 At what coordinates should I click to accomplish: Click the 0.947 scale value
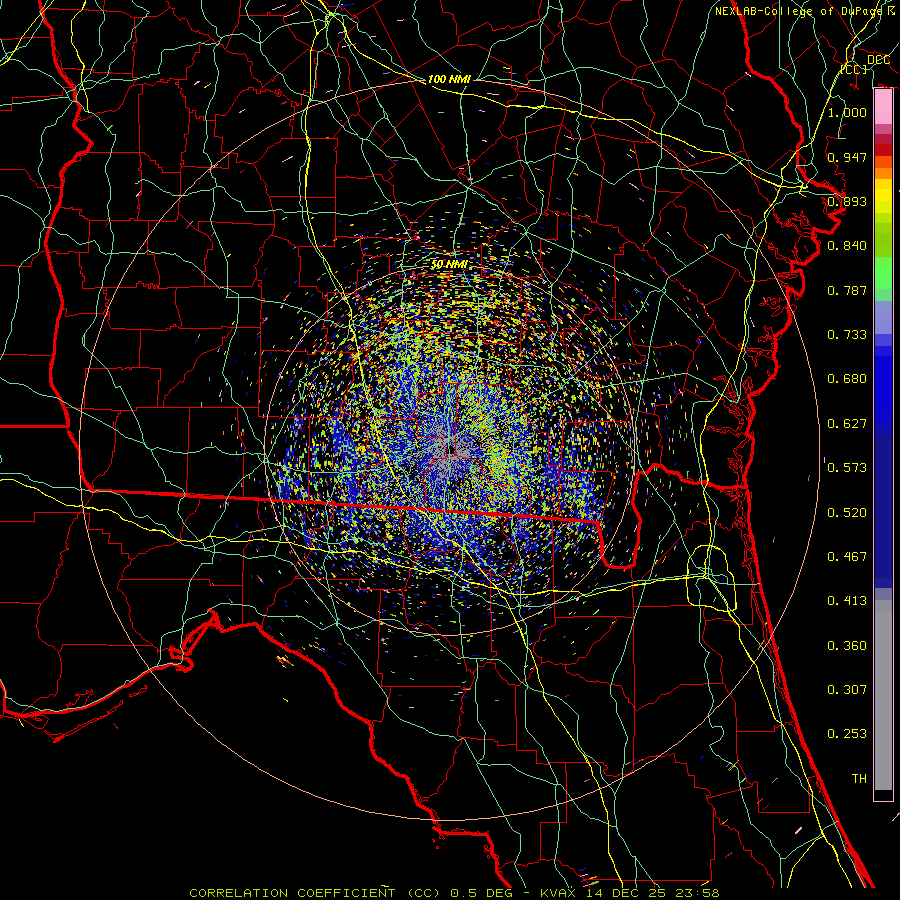click(847, 157)
